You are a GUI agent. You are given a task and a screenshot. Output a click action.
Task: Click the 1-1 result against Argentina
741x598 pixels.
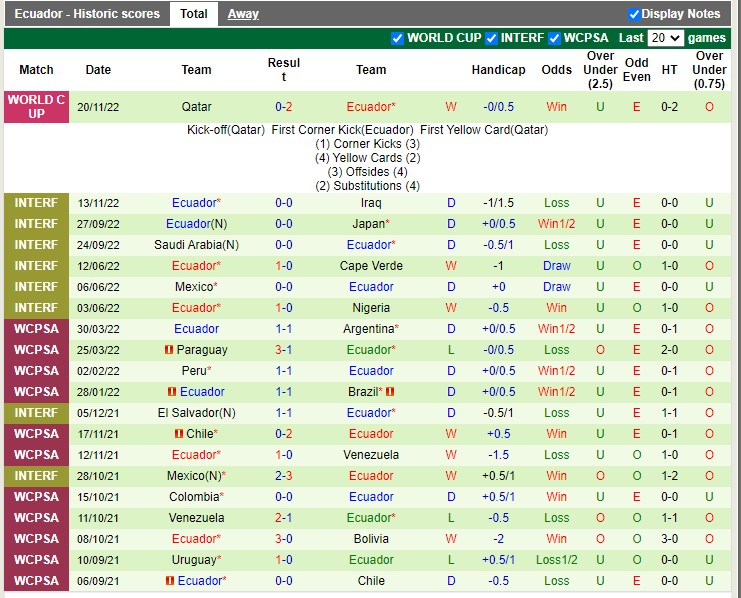pos(284,329)
